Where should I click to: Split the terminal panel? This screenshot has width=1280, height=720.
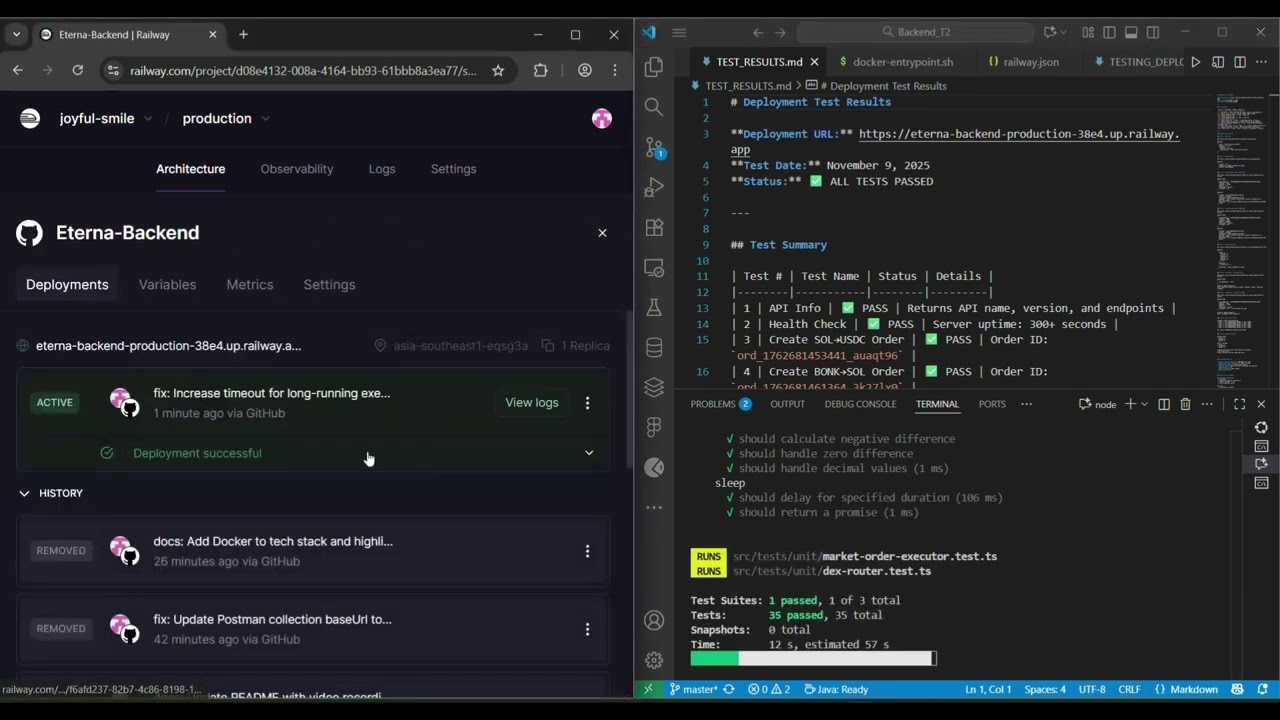1164,404
